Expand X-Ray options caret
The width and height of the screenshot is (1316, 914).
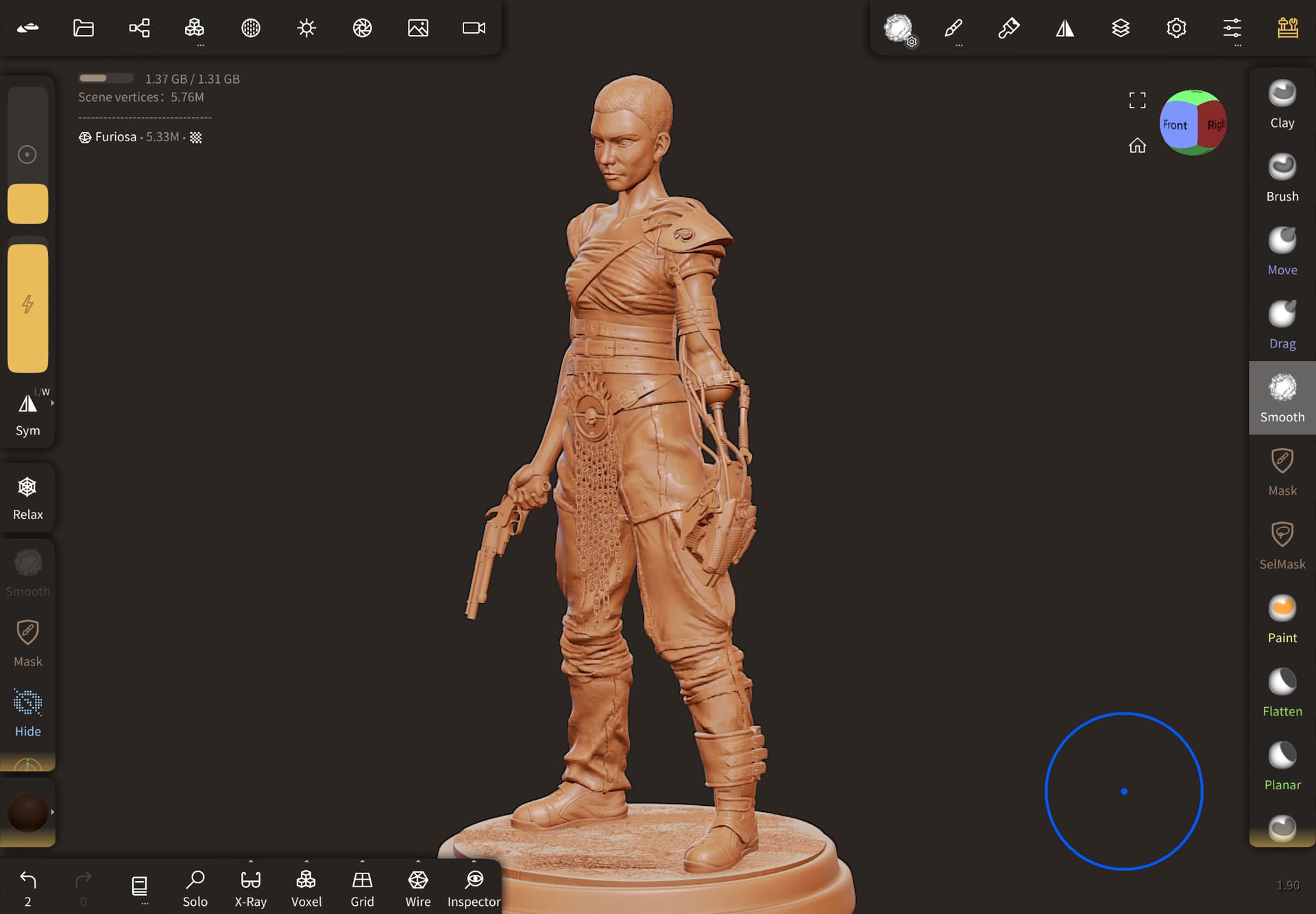click(x=251, y=862)
